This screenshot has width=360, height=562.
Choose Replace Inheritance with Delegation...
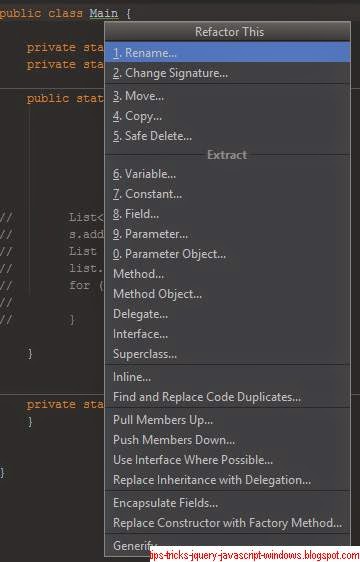pyautogui.click(x=227, y=480)
